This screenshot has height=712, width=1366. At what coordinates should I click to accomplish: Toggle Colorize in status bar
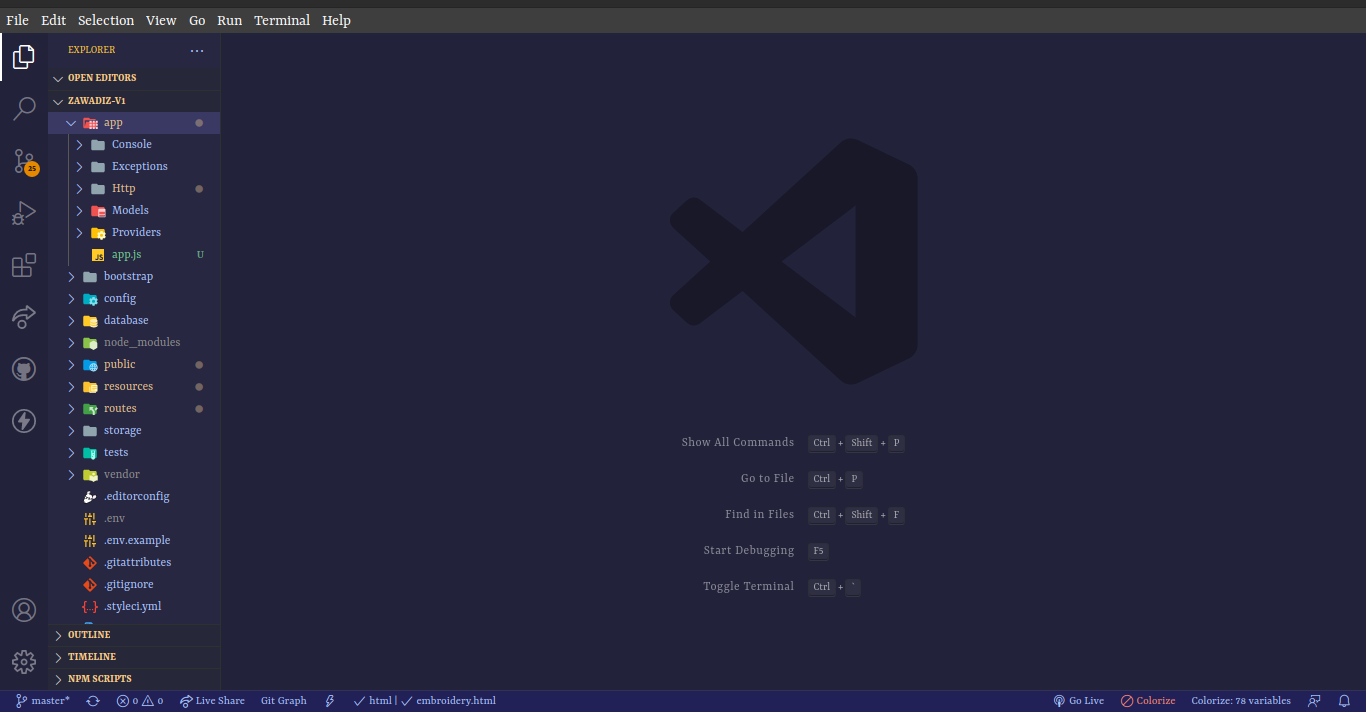(x=1148, y=701)
